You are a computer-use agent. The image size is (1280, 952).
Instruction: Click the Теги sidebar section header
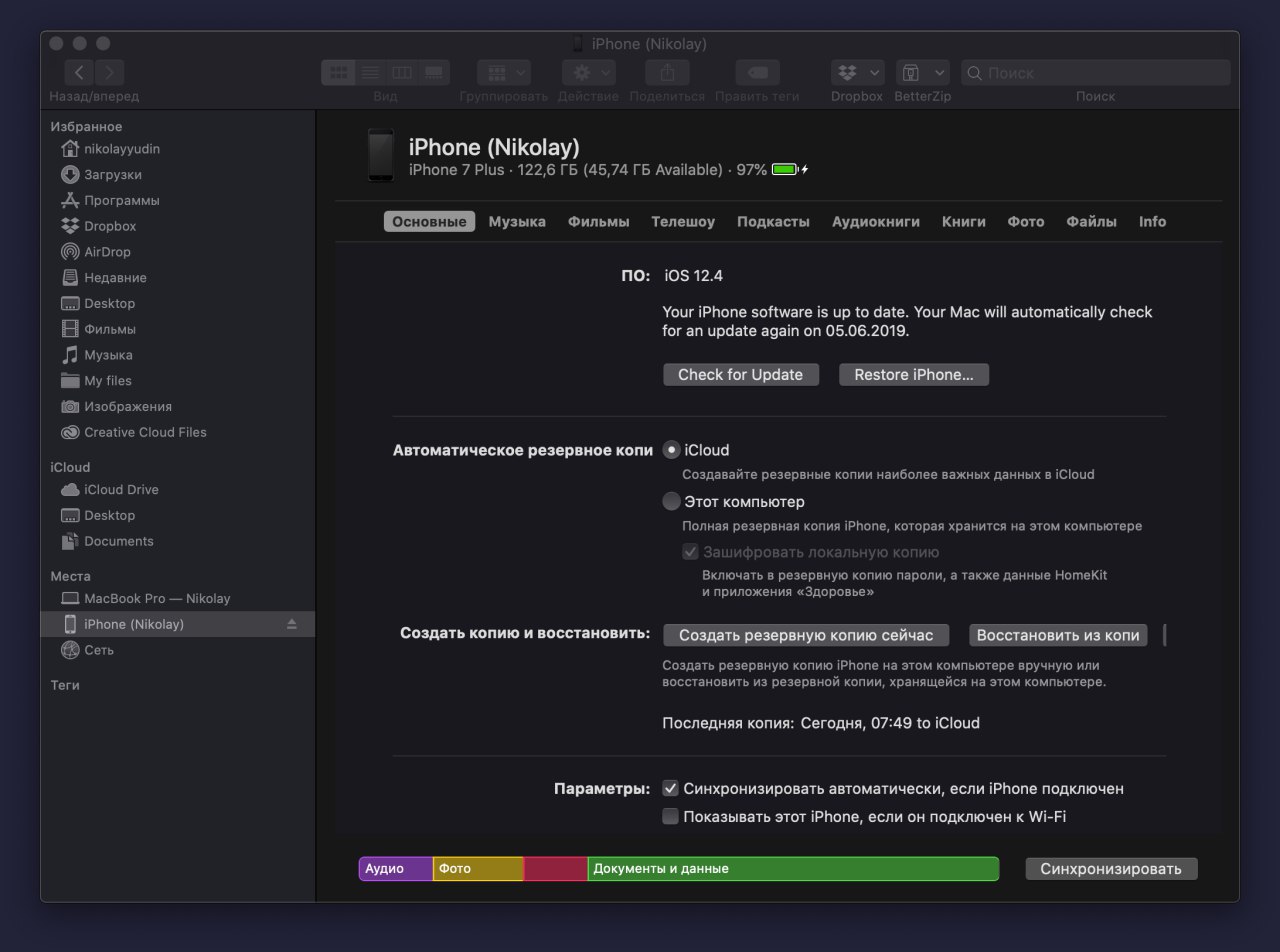65,686
